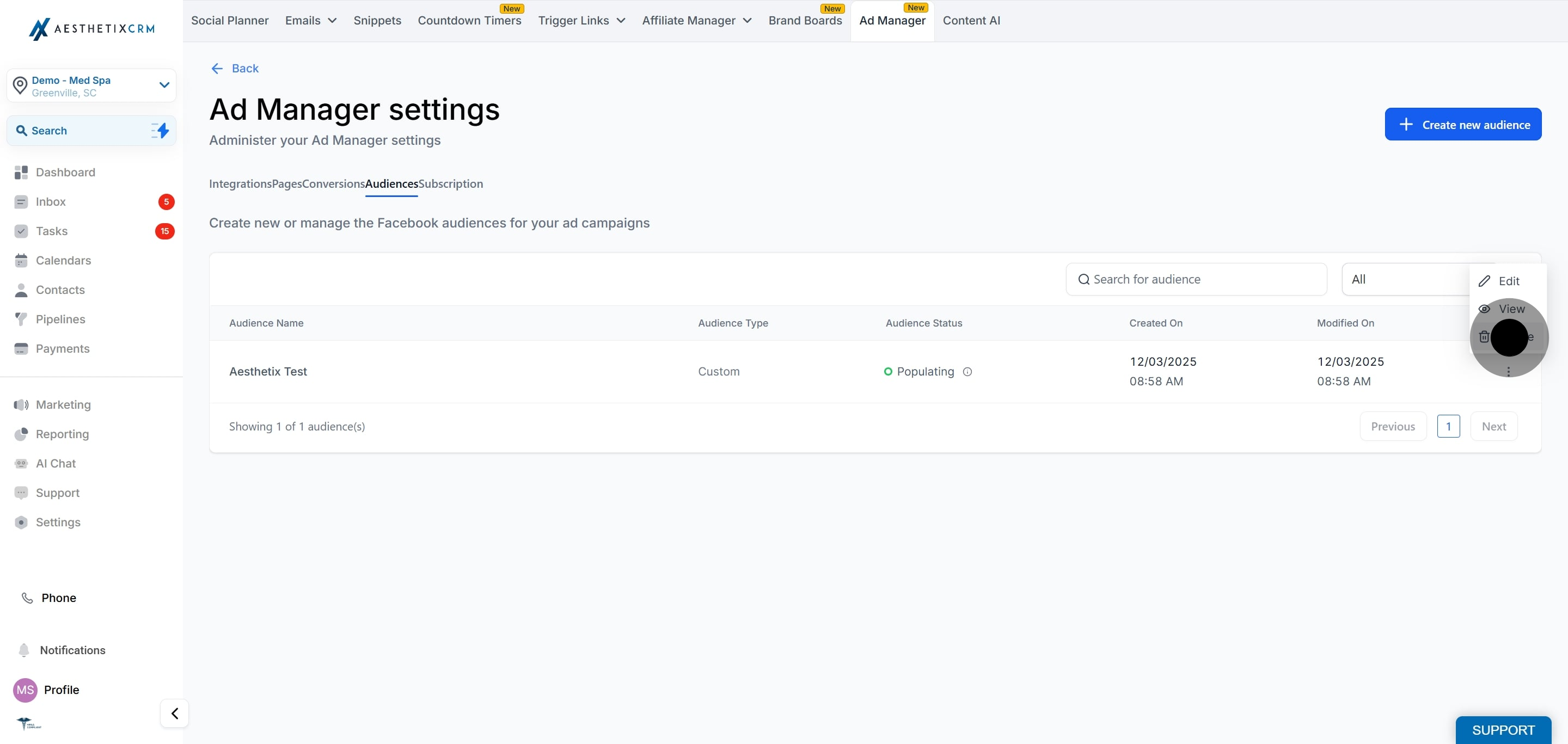Open the AI Chat robot icon

(x=21, y=464)
